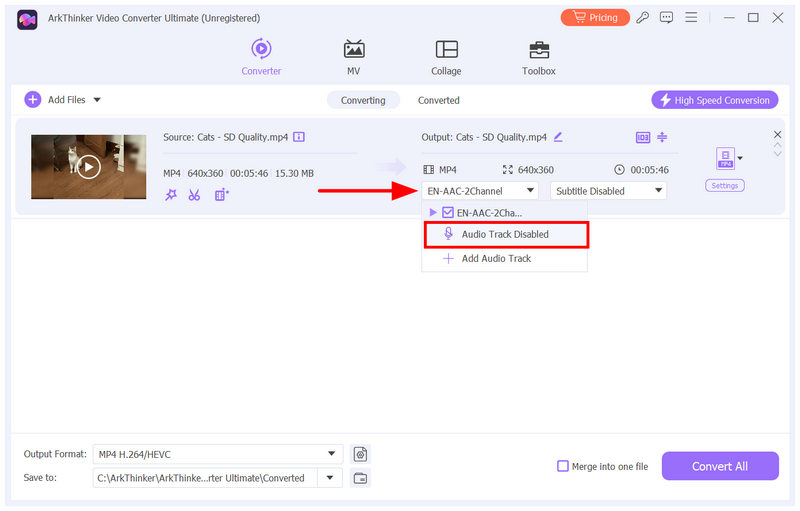Screen dimensions: 800x511
Task: Click the compress video icon
Action: 662,137
